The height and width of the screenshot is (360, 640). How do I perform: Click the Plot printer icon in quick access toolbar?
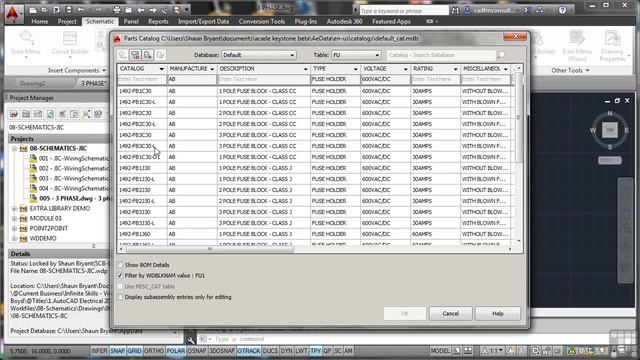click(117, 10)
